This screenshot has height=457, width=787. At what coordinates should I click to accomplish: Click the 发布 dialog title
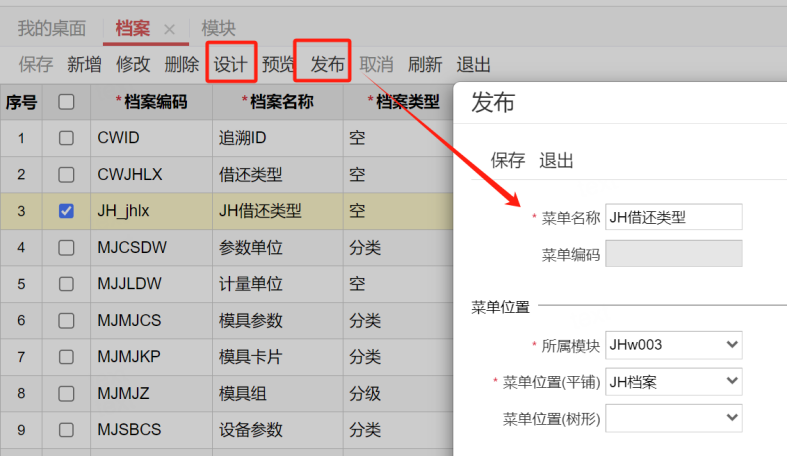click(493, 102)
